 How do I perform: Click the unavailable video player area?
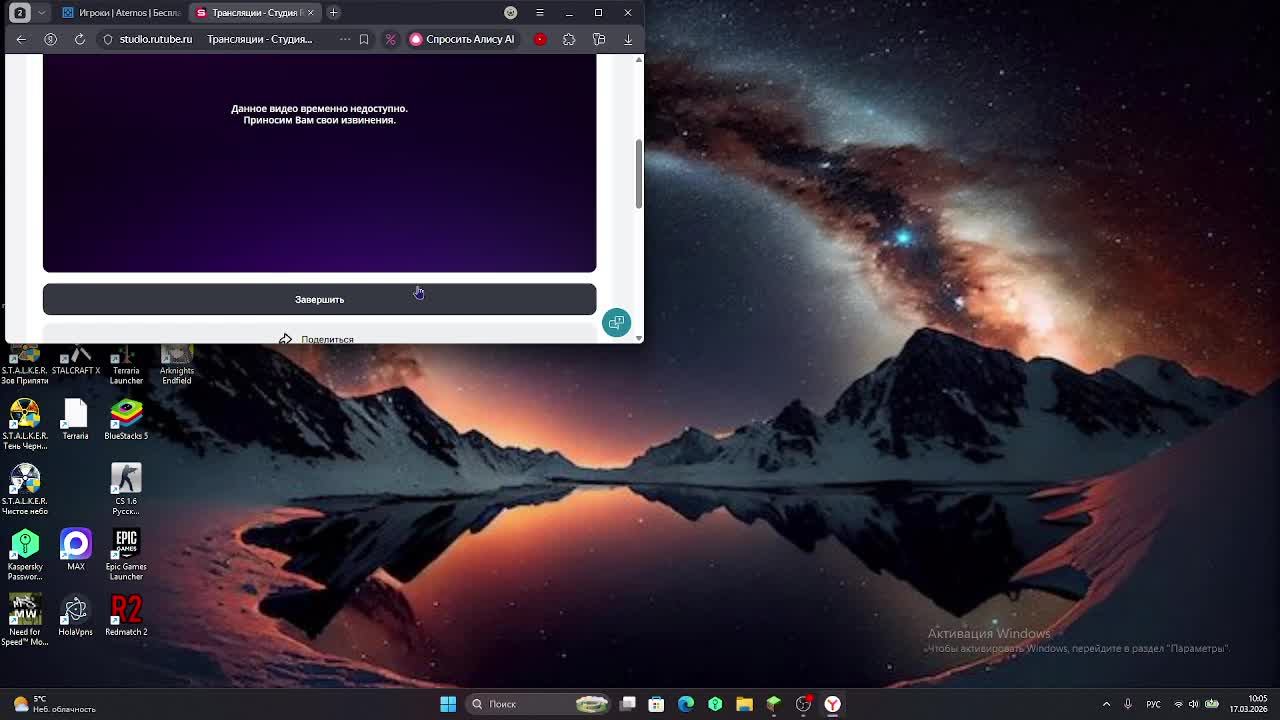[x=319, y=163]
